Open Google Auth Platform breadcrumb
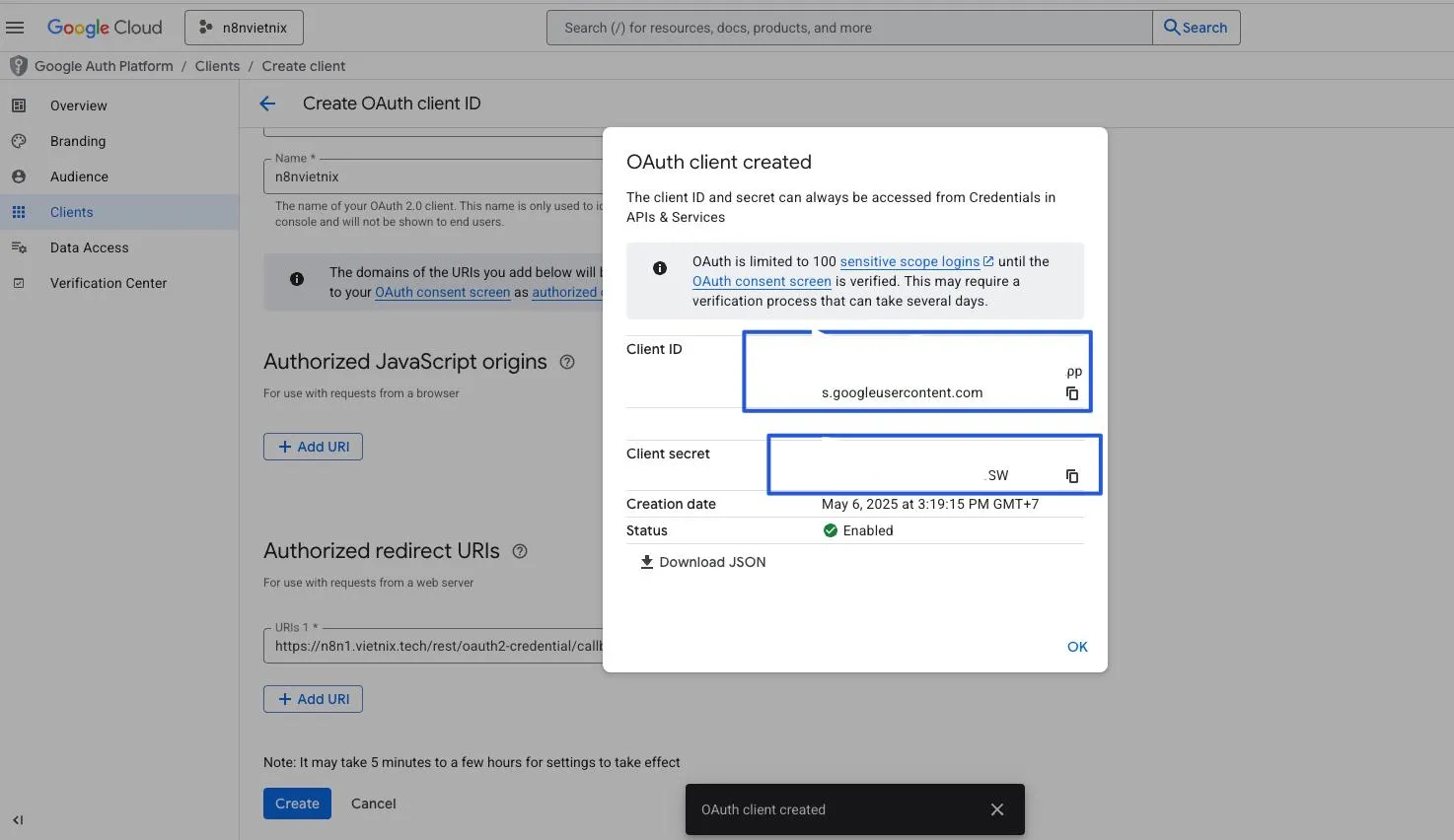This screenshot has height=840, width=1454. pyautogui.click(x=104, y=66)
